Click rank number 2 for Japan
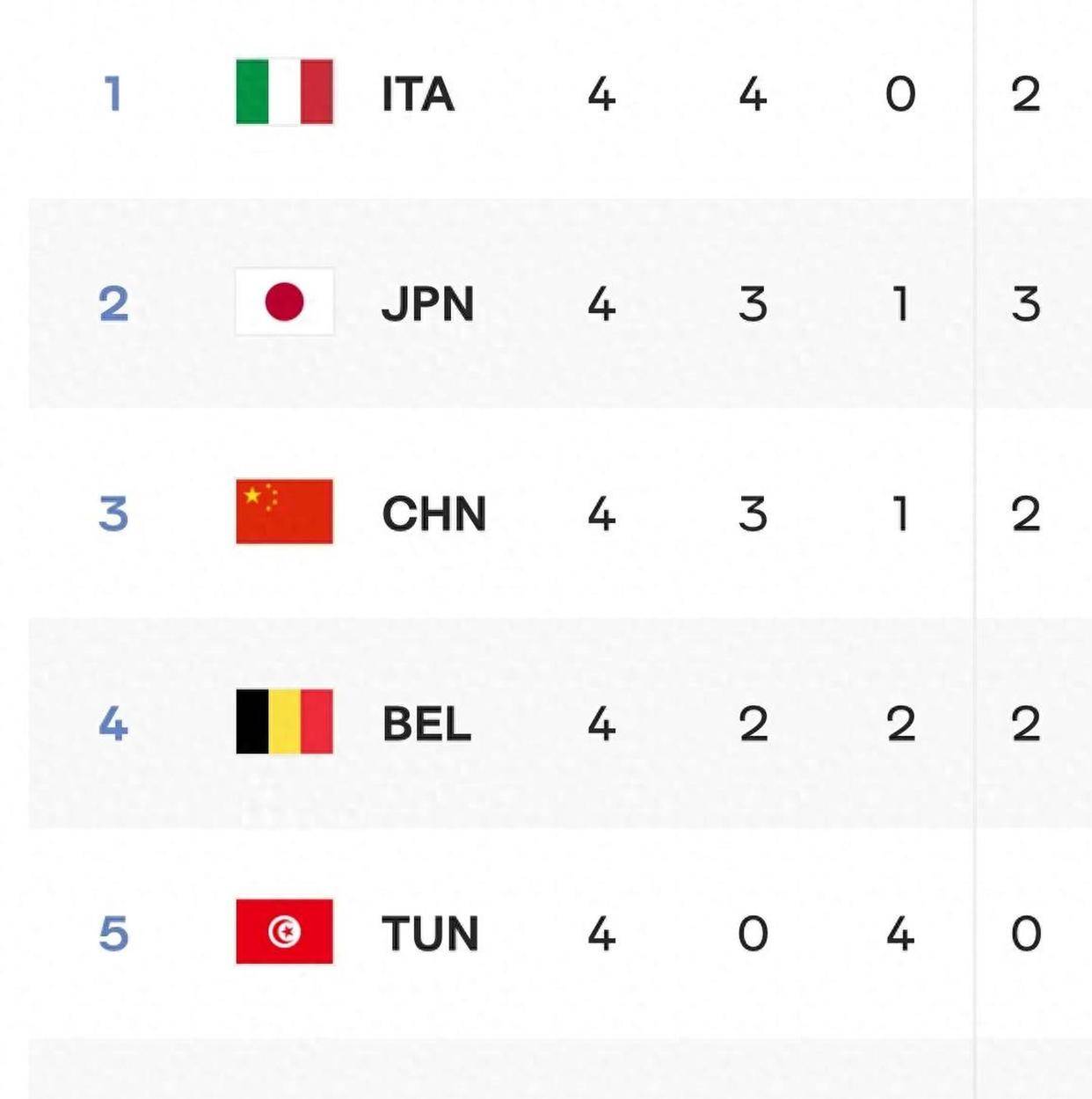1092x1099 pixels. (113, 303)
